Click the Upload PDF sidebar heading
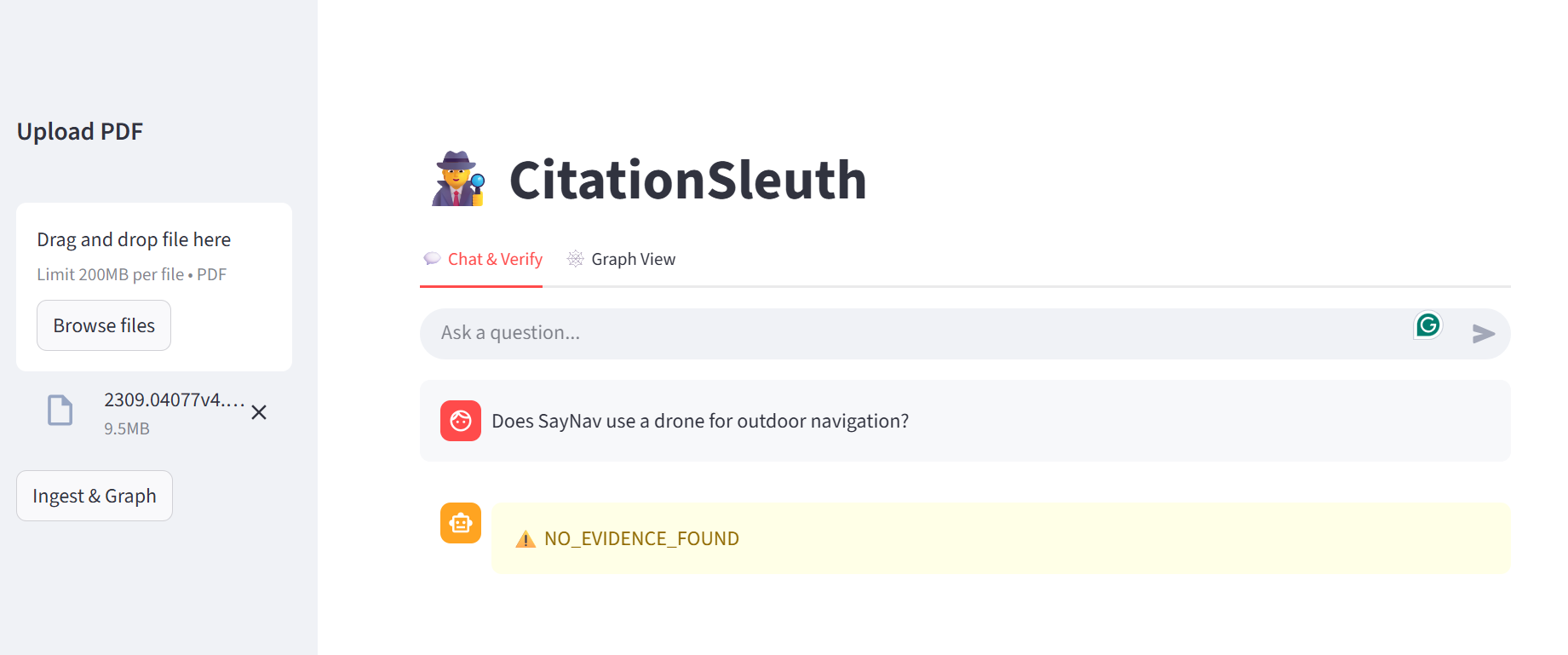Image resolution: width=1568 pixels, height=655 pixels. 79,131
